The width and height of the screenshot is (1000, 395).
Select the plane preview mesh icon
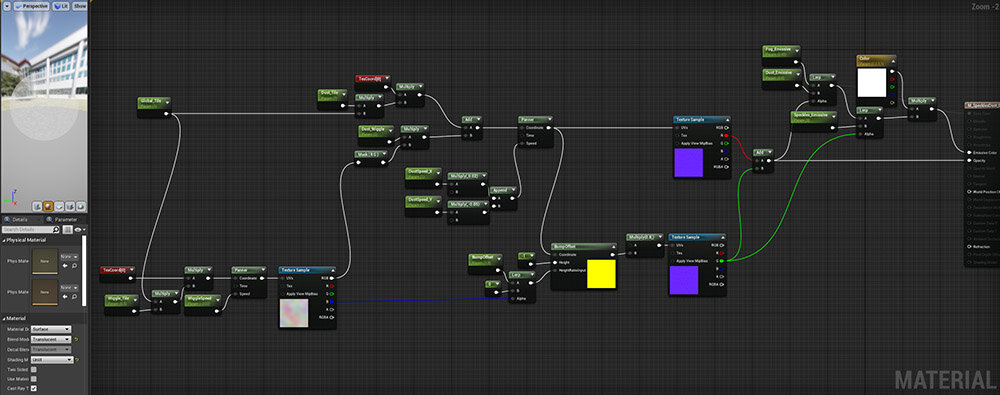pos(59,207)
